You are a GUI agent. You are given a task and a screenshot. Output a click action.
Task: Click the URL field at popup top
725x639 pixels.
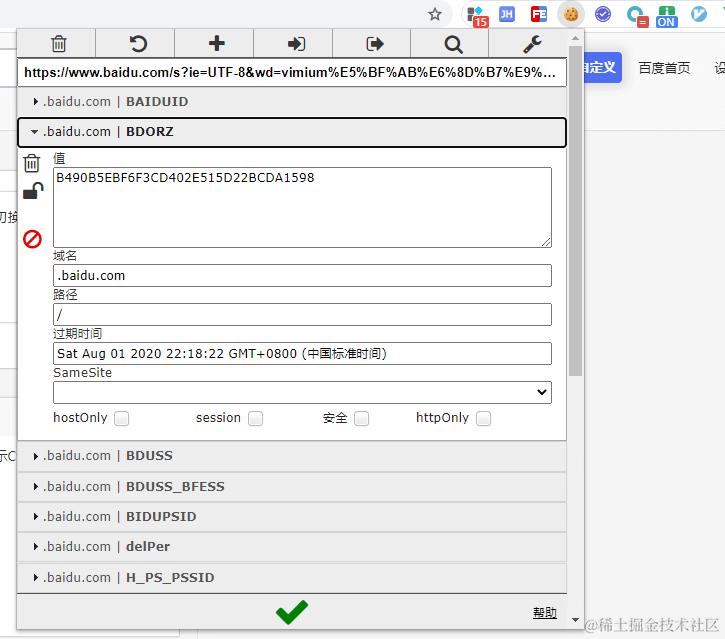click(292, 73)
